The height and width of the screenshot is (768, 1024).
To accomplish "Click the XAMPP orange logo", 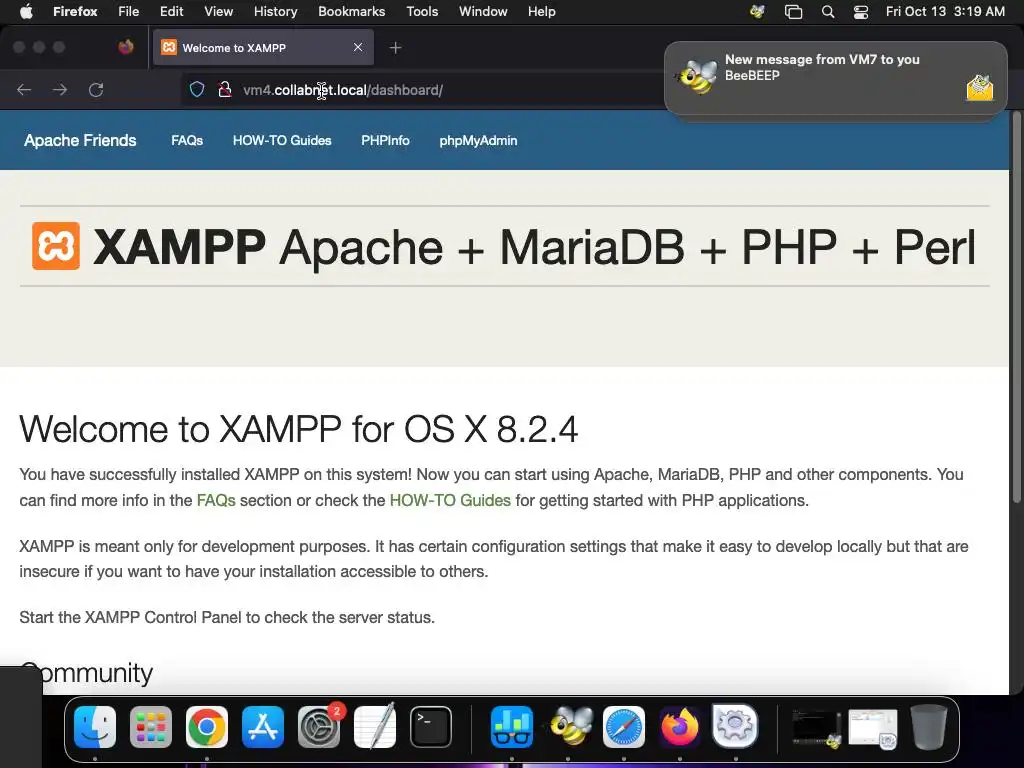I will click(x=56, y=246).
